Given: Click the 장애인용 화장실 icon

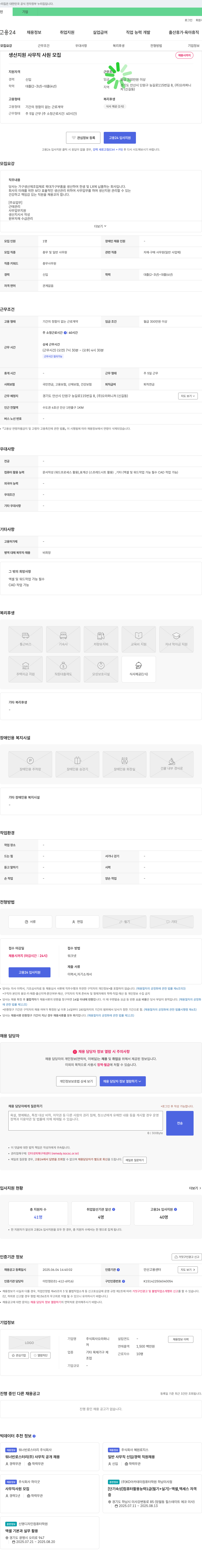Looking at the screenshot, I should [x=125, y=764].
